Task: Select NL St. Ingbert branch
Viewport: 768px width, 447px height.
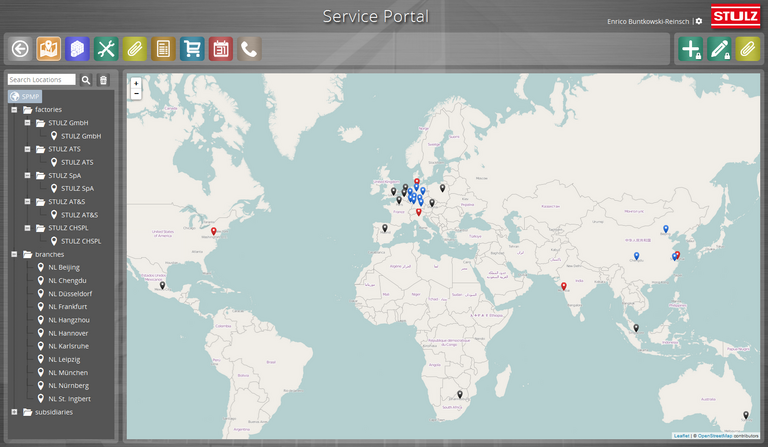Action: [64, 399]
